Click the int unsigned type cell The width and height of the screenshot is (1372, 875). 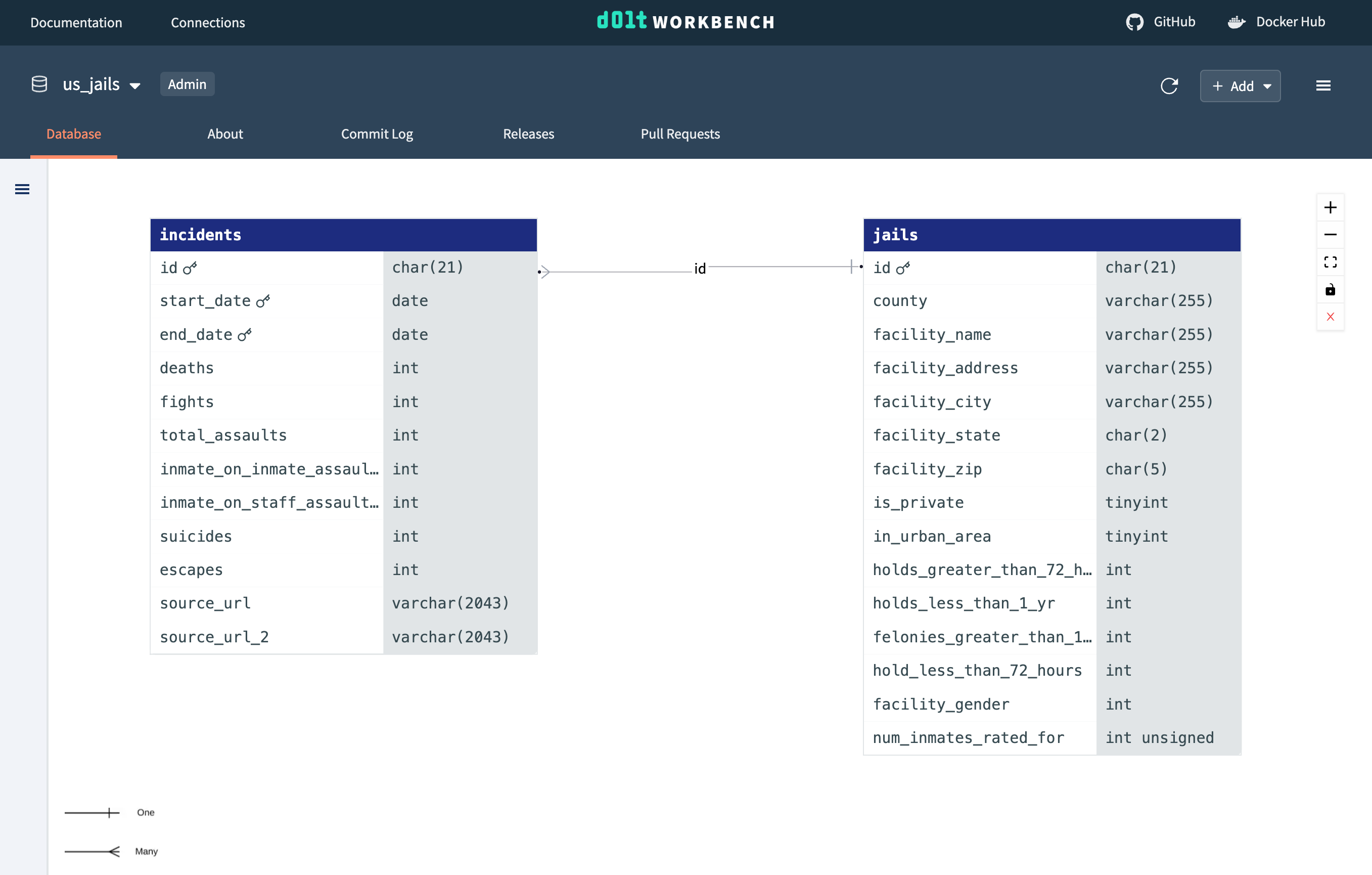pos(1168,738)
